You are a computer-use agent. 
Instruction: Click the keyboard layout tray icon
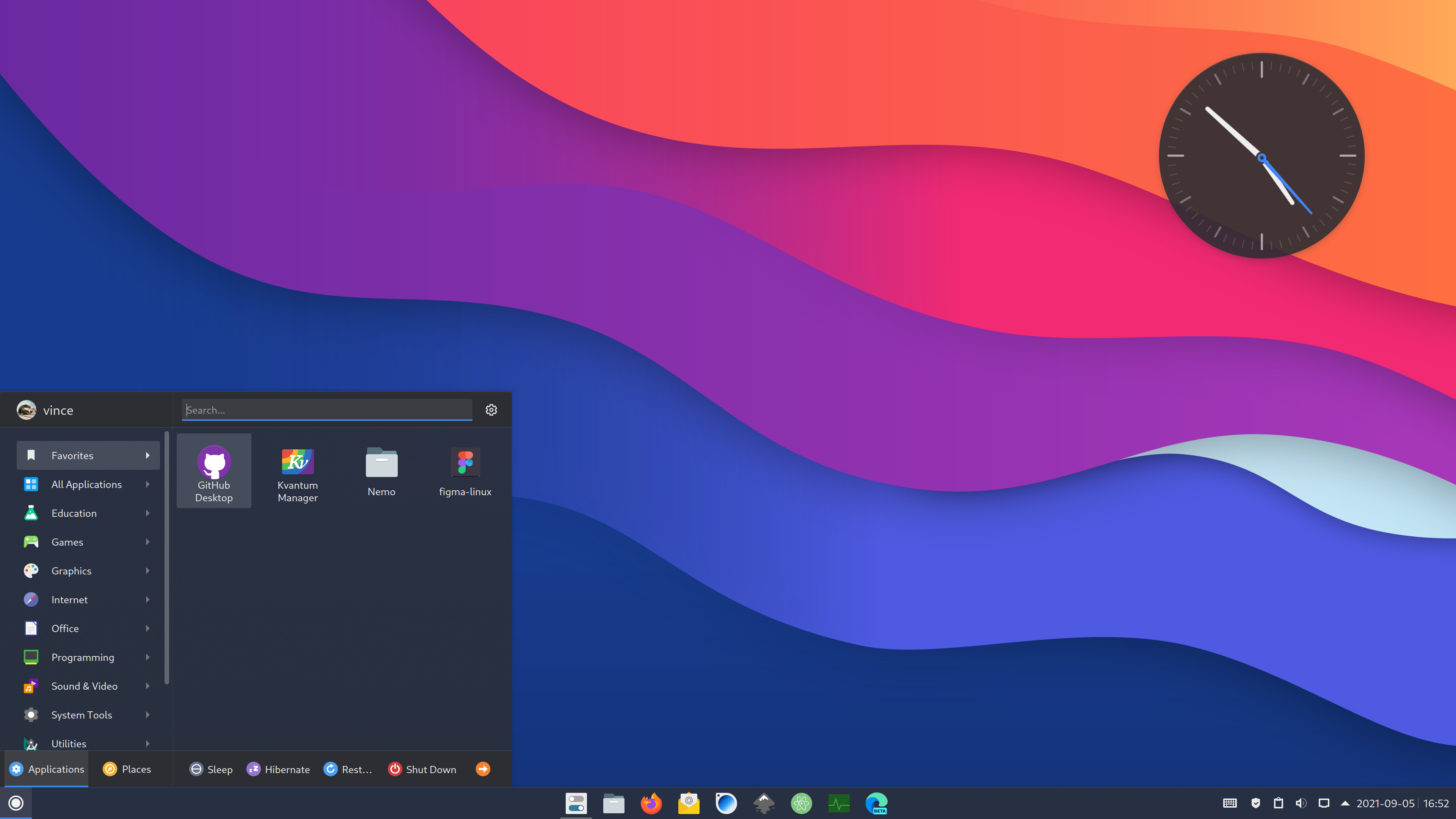click(1230, 803)
